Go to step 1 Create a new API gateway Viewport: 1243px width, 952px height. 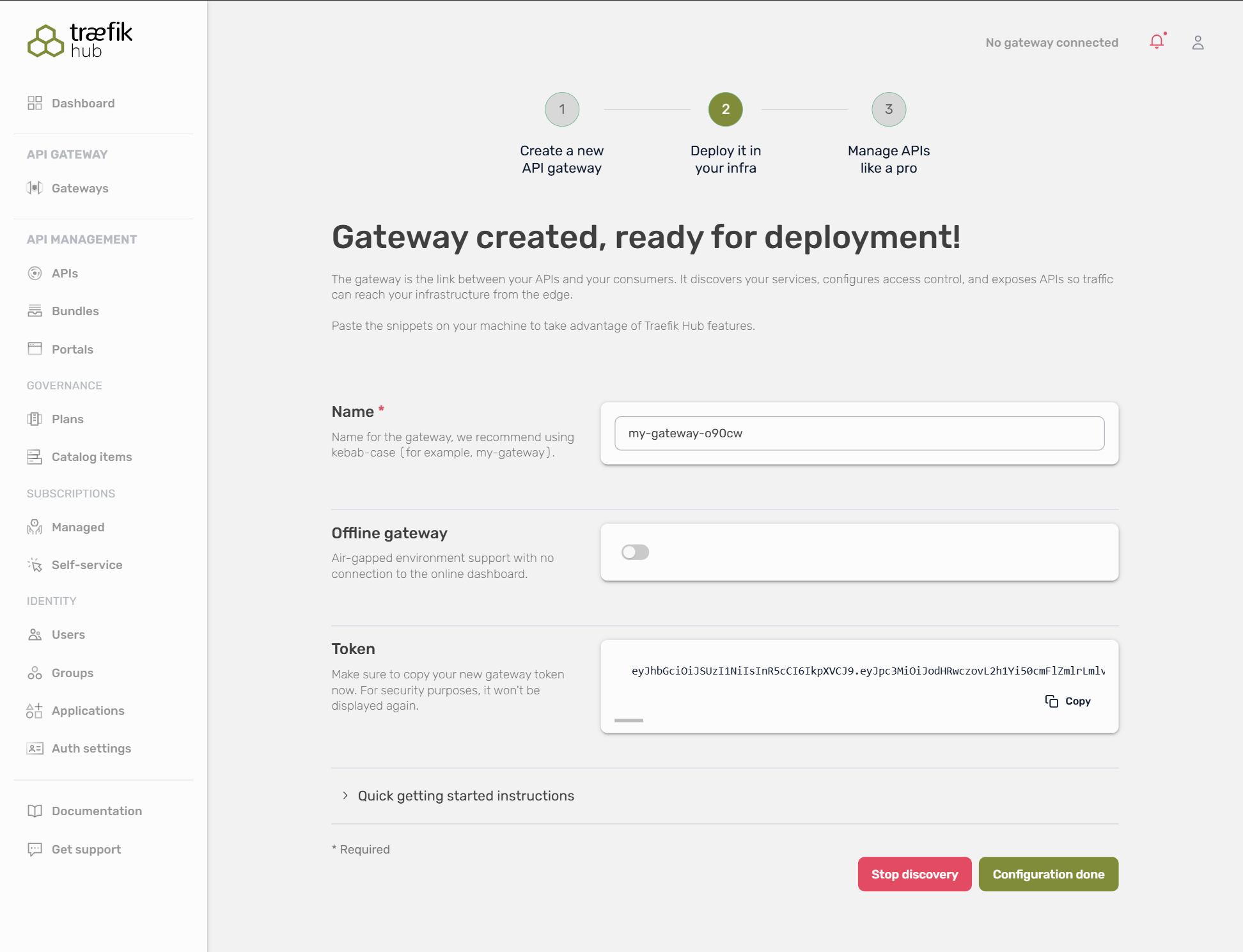pyautogui.click(x=561, y=109)
